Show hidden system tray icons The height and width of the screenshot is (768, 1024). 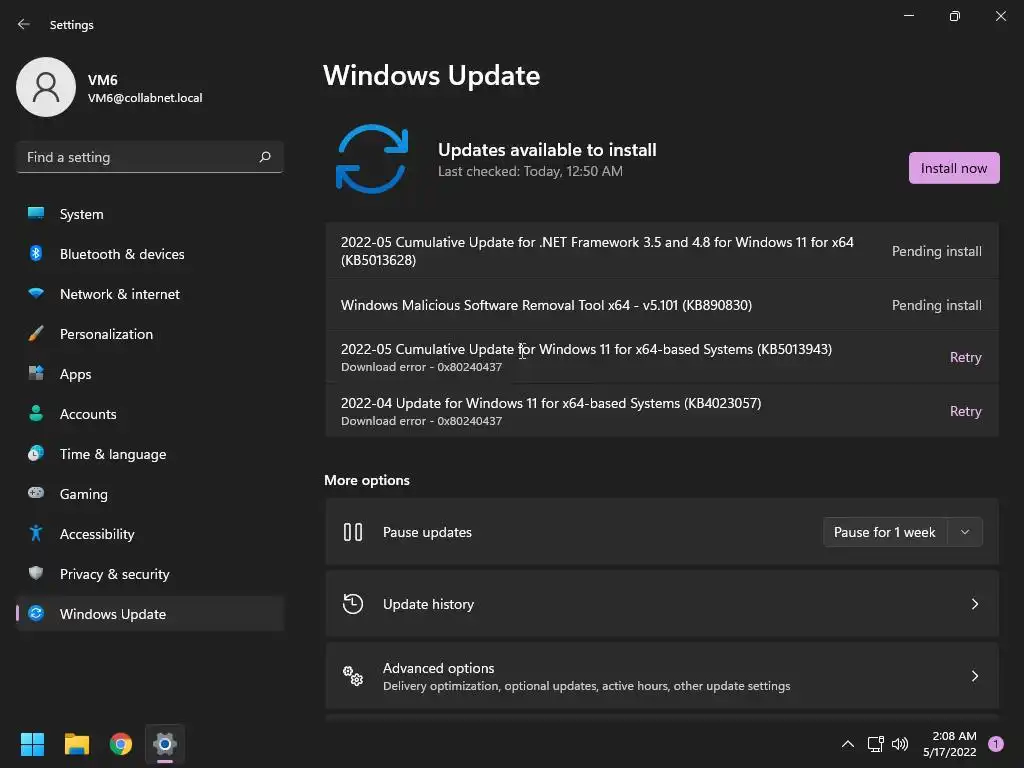click(x=848, y=744)
